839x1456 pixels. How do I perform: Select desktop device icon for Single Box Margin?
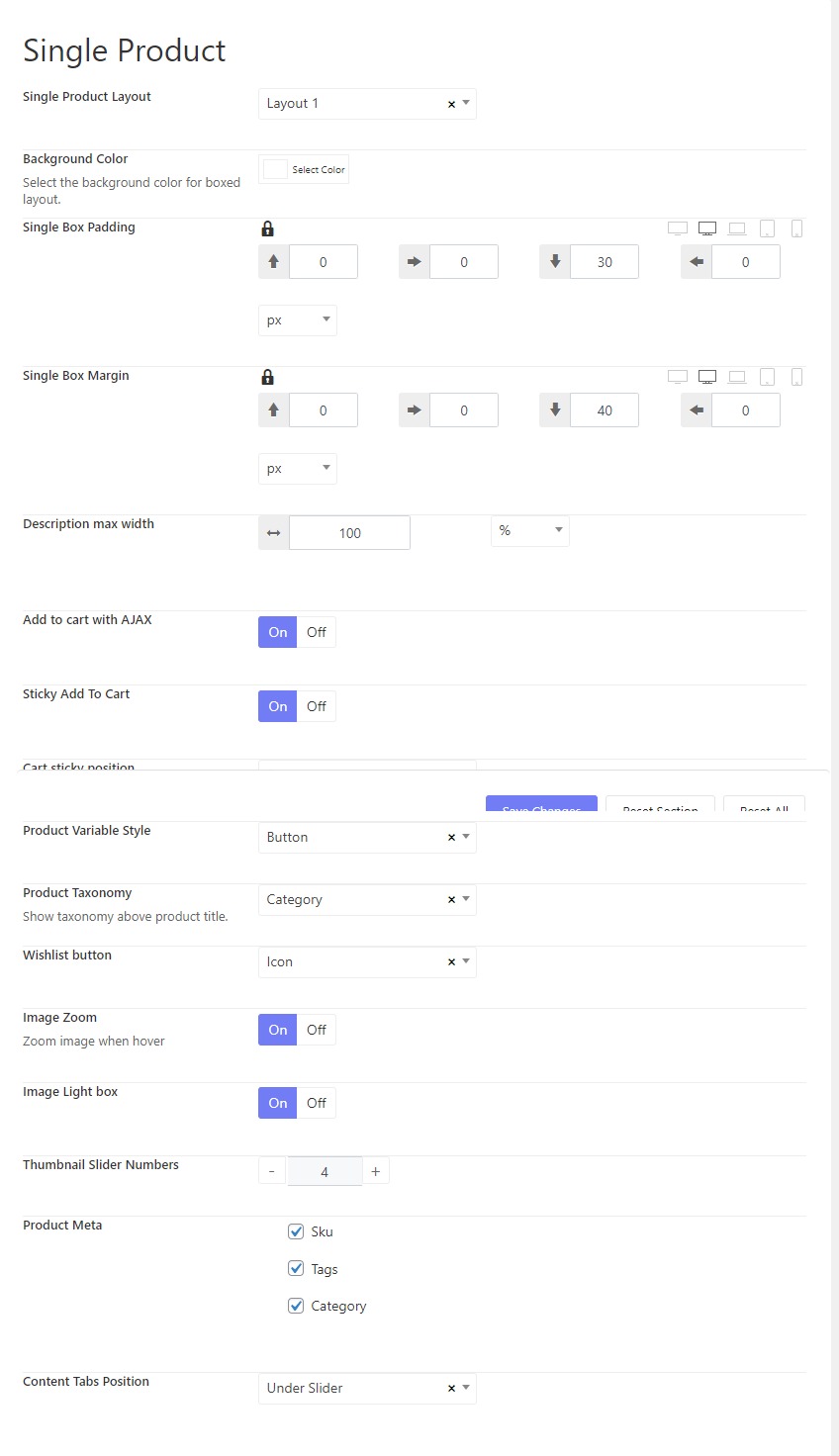707,377
